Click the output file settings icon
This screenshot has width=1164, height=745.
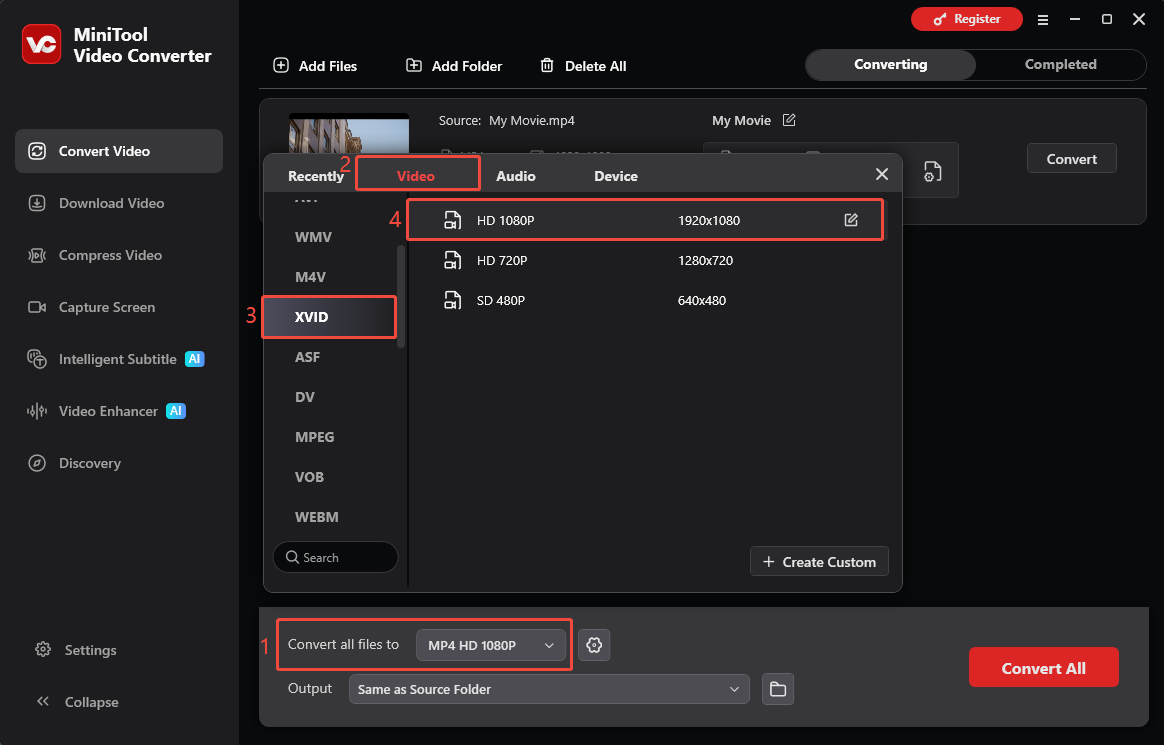point(932,171)
